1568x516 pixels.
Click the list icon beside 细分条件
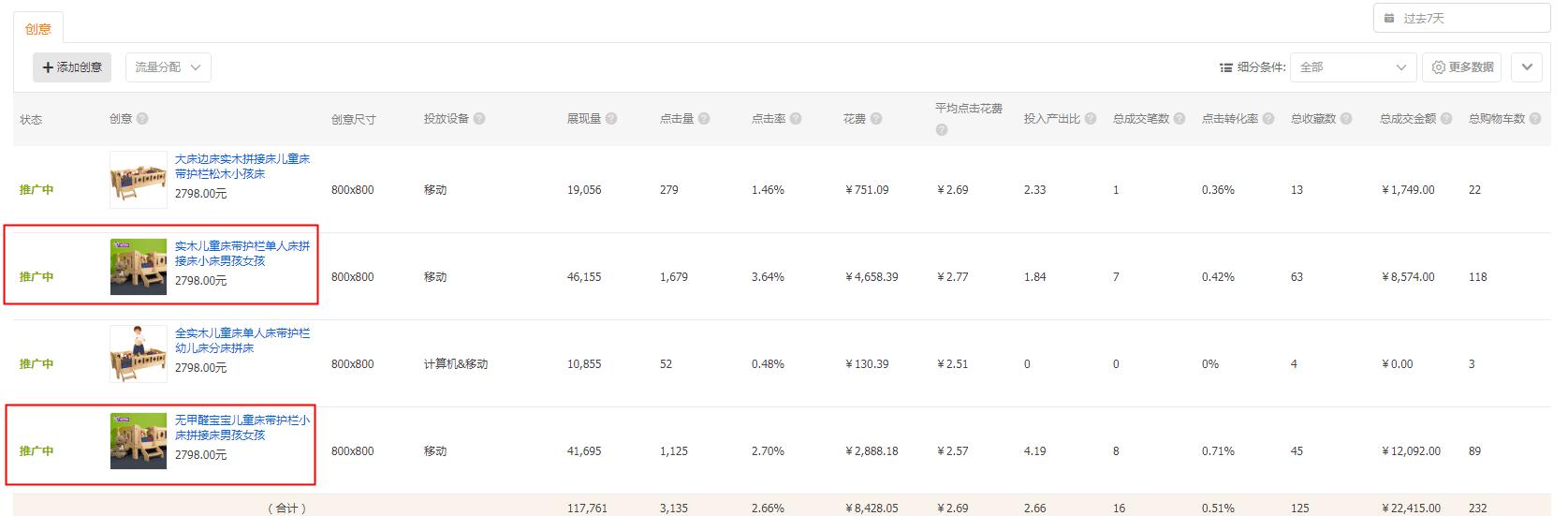pos(1226,67)
